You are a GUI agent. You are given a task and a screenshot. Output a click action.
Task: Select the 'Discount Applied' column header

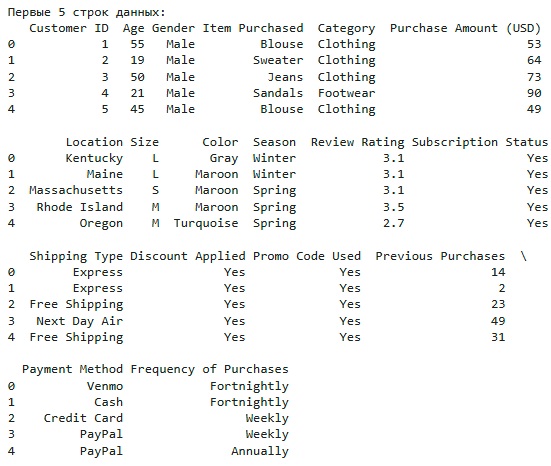pos(188,256)
